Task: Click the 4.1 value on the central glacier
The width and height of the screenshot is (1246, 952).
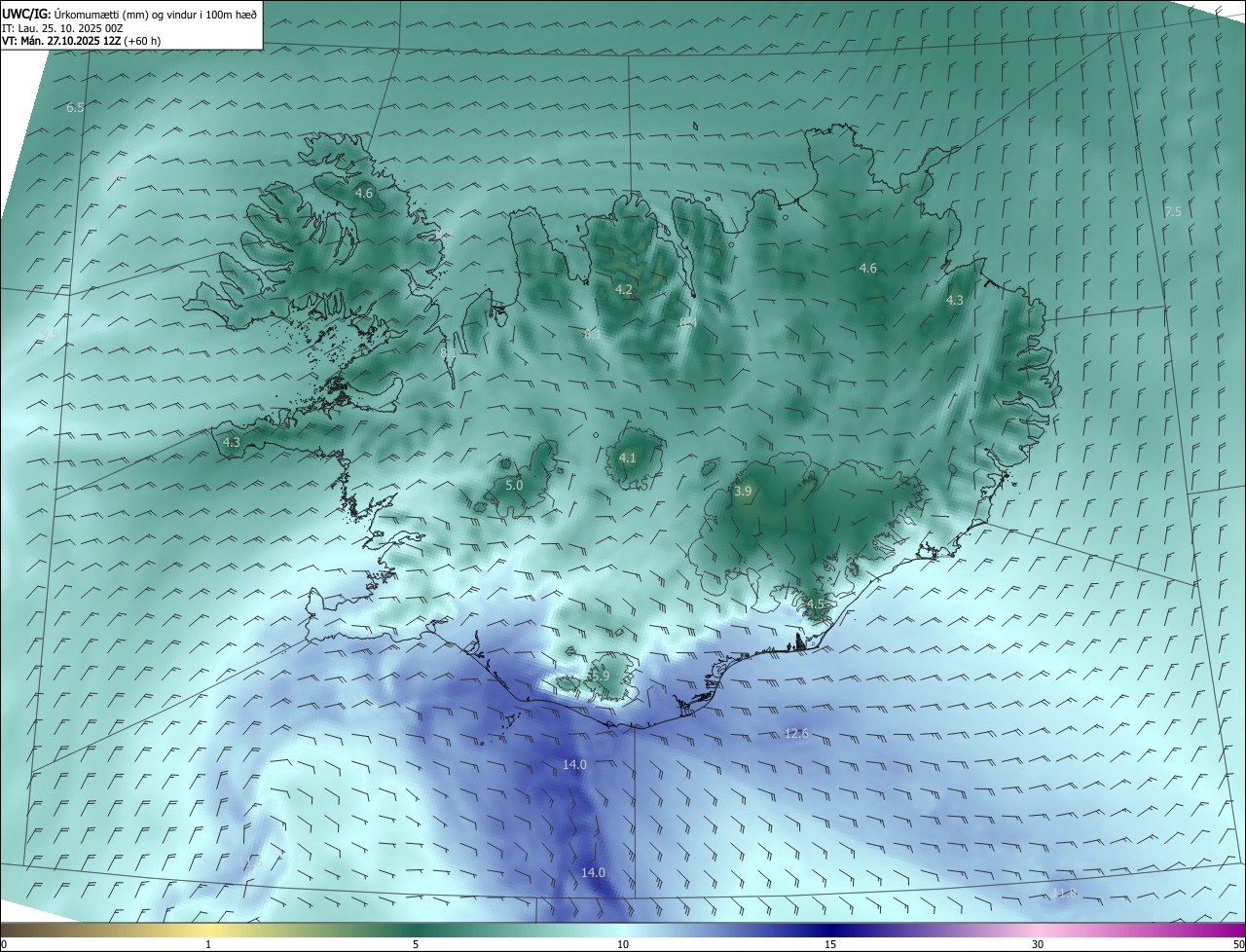Action: [x=627, y=458]
